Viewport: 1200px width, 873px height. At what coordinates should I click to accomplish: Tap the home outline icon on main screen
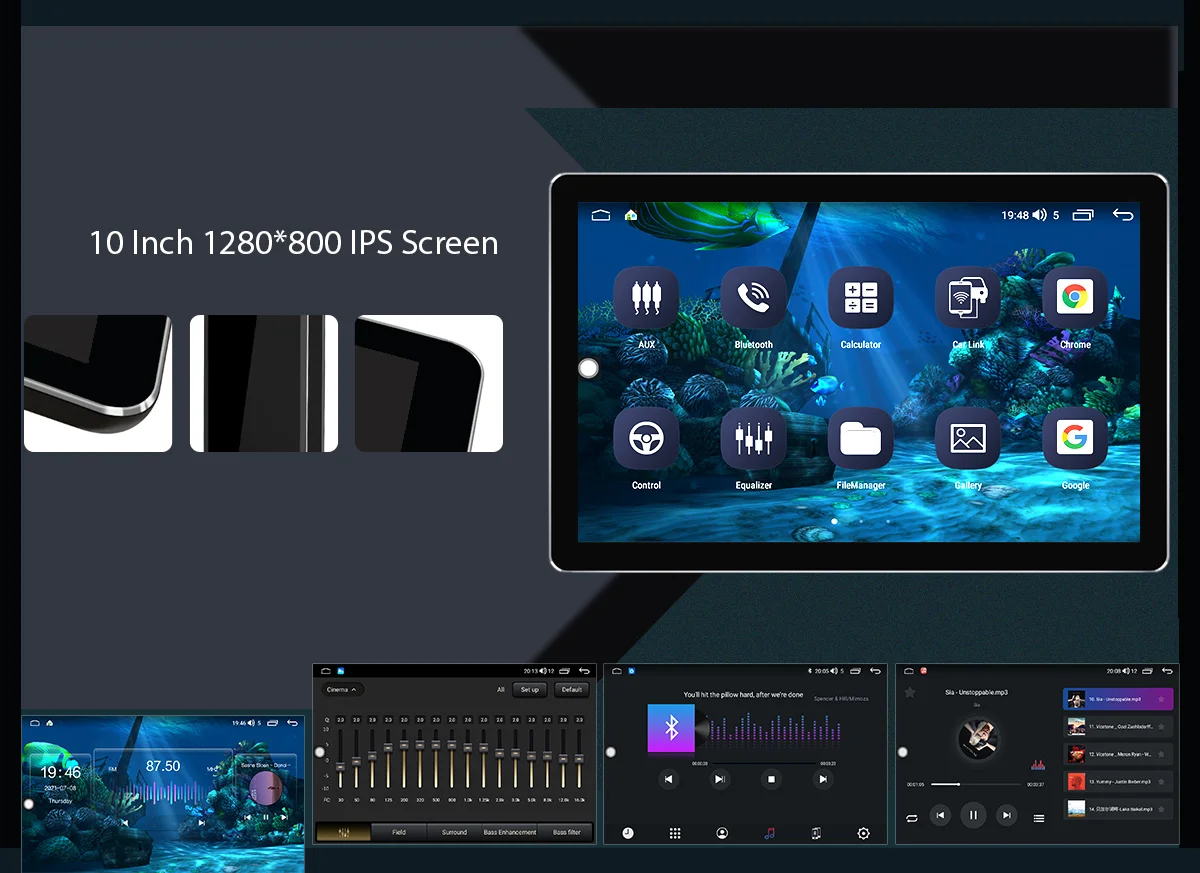coord(600,215)
